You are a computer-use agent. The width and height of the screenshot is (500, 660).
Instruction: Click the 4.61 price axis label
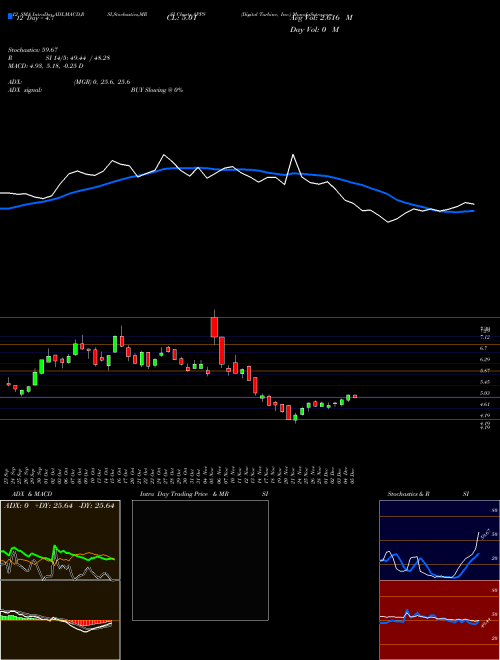(x=484, y=405)
